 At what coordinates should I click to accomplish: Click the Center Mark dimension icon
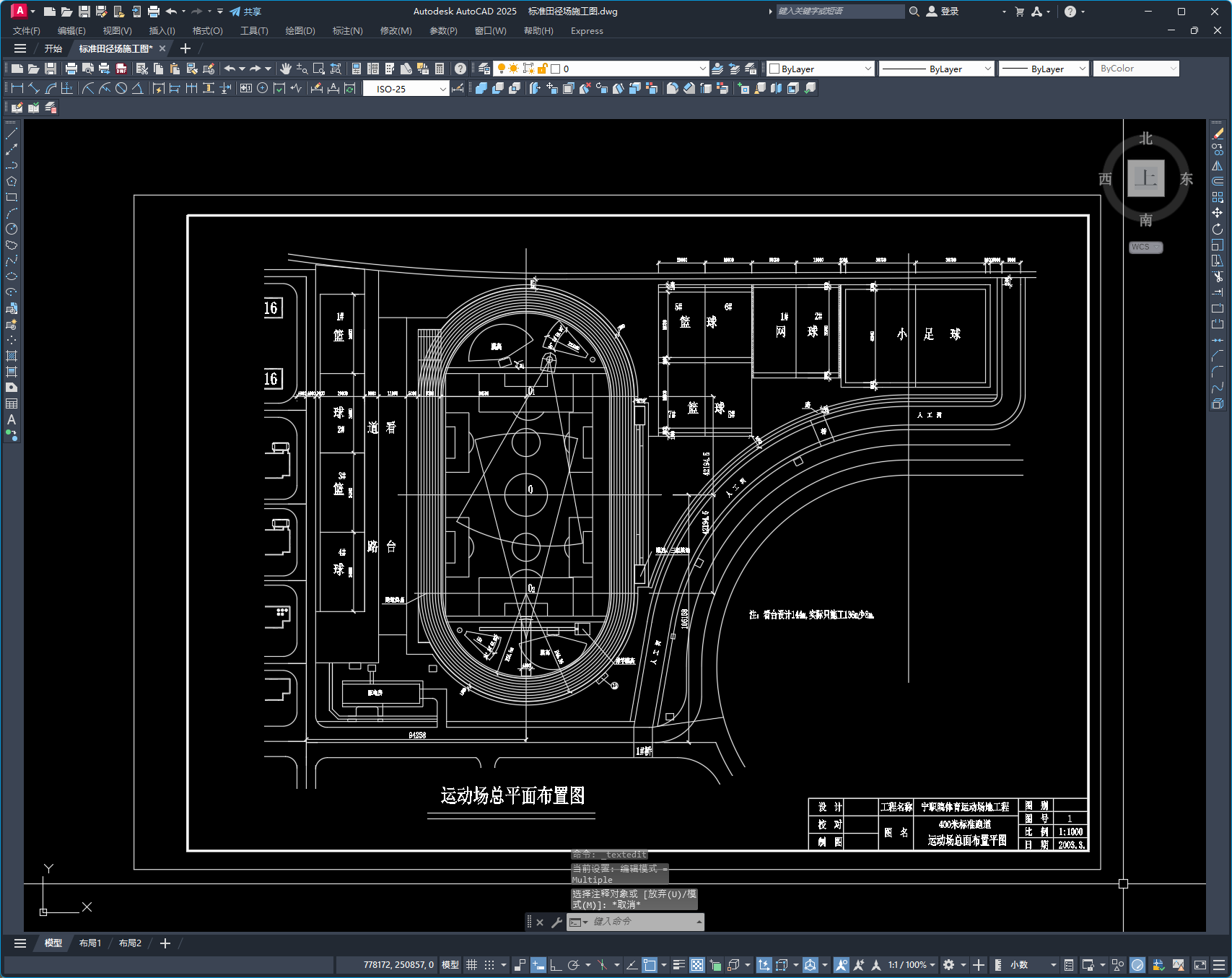(263, 88)
